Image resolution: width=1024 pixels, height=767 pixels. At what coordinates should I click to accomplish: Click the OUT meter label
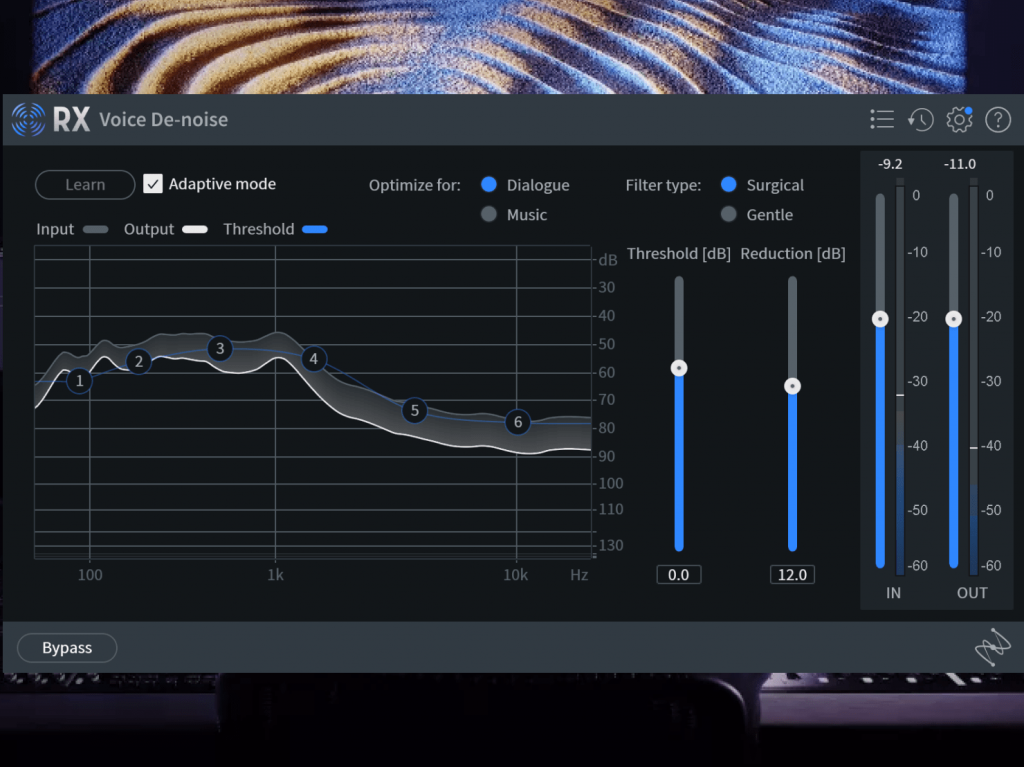coord(972,593)
